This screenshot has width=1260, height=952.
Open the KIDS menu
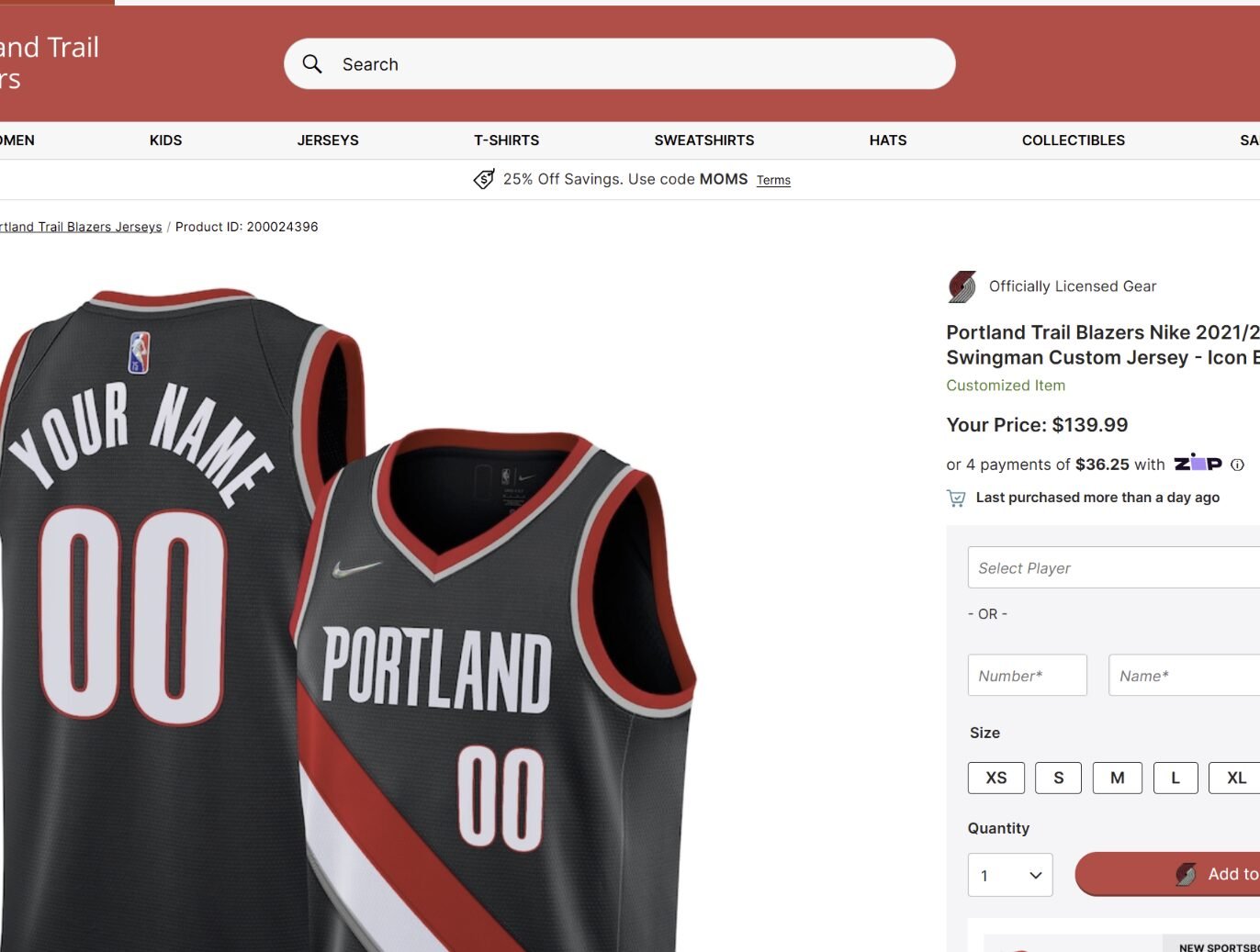coord(165,140)
